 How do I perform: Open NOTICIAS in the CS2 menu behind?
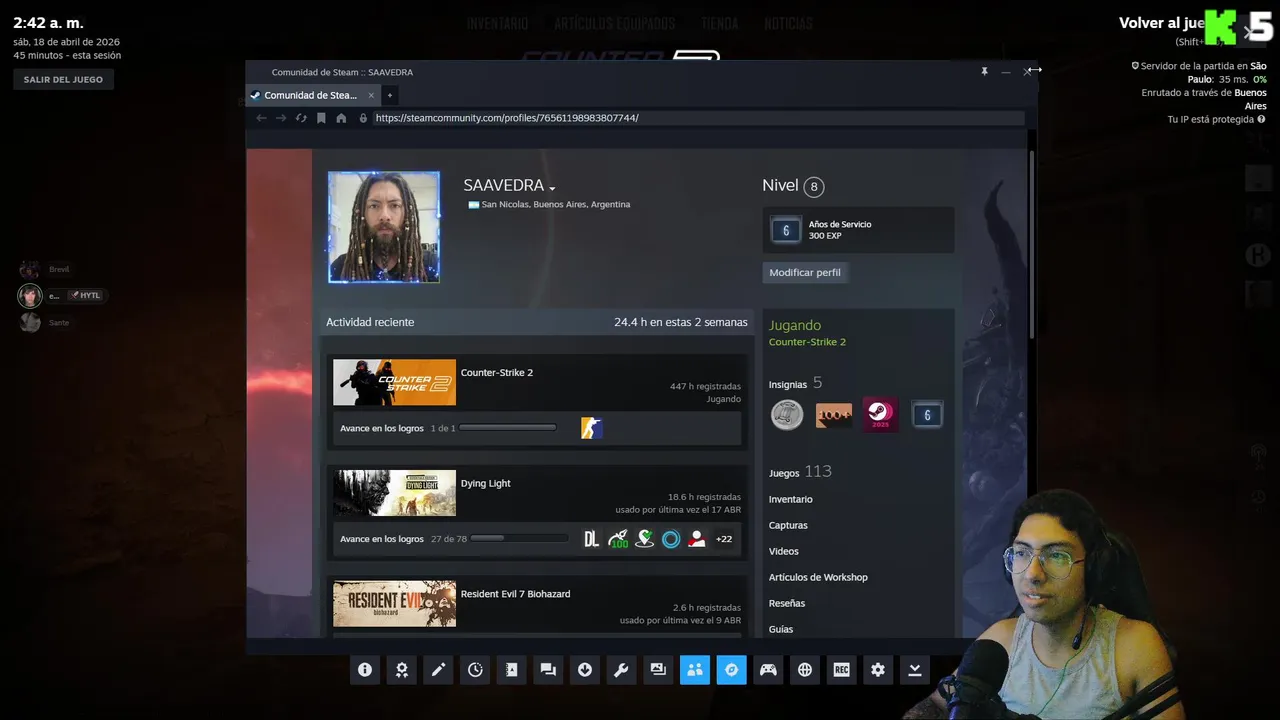(788, 23)
